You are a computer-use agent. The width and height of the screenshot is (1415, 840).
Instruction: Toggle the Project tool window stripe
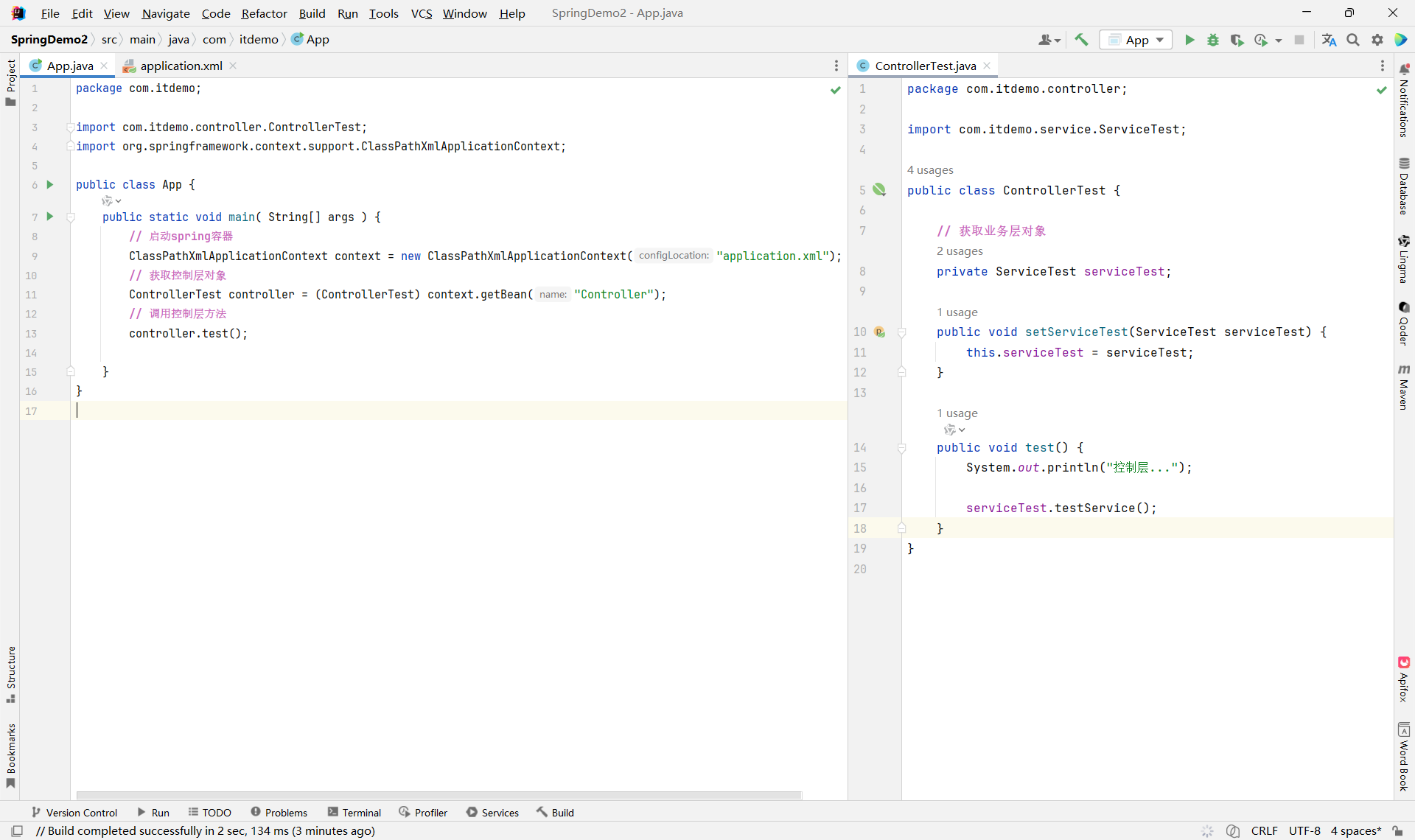tap(10, 81)
